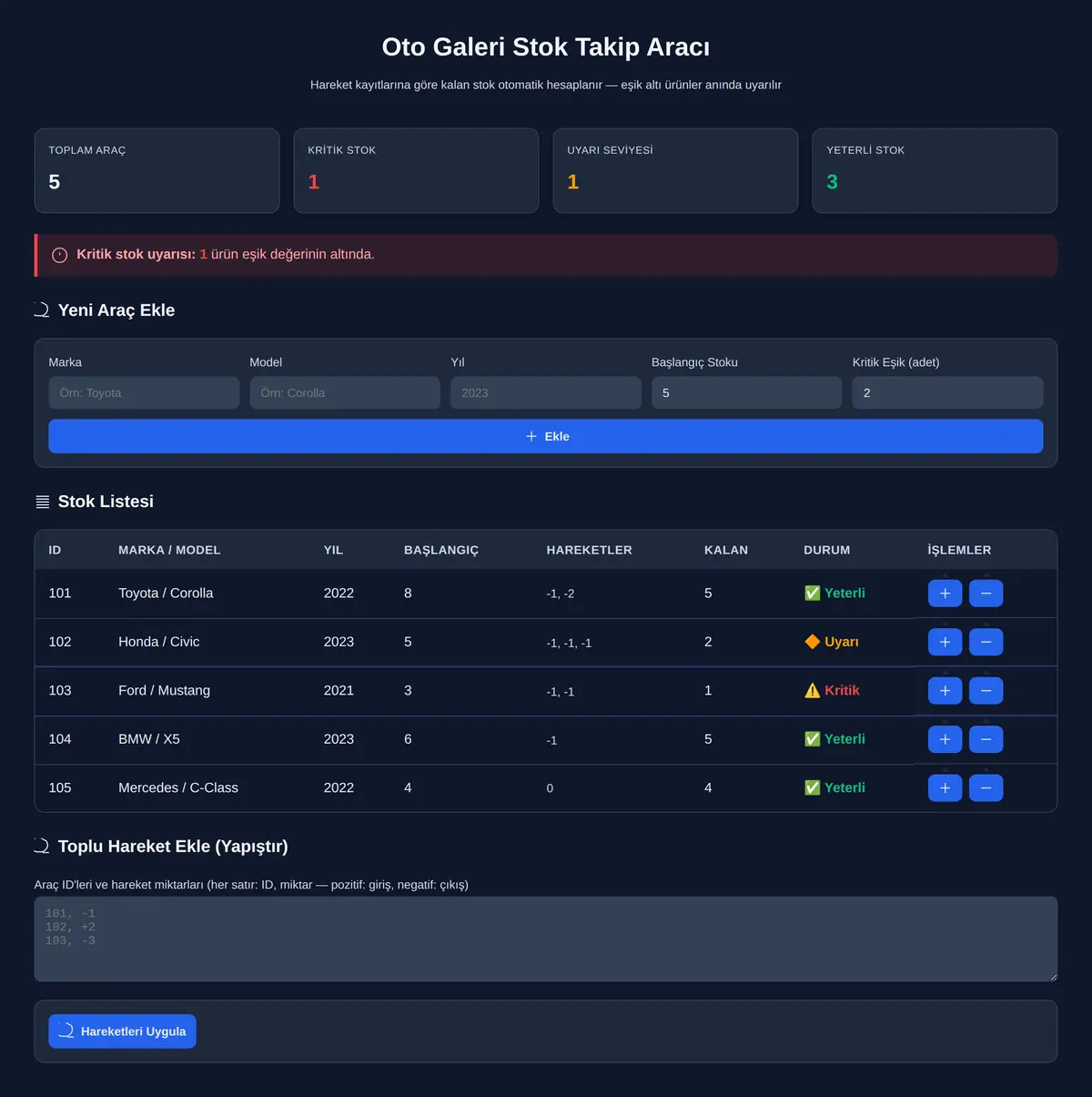Decrease stock for Toyota Corolla row

pyautogui.click(x=986, y=594)
